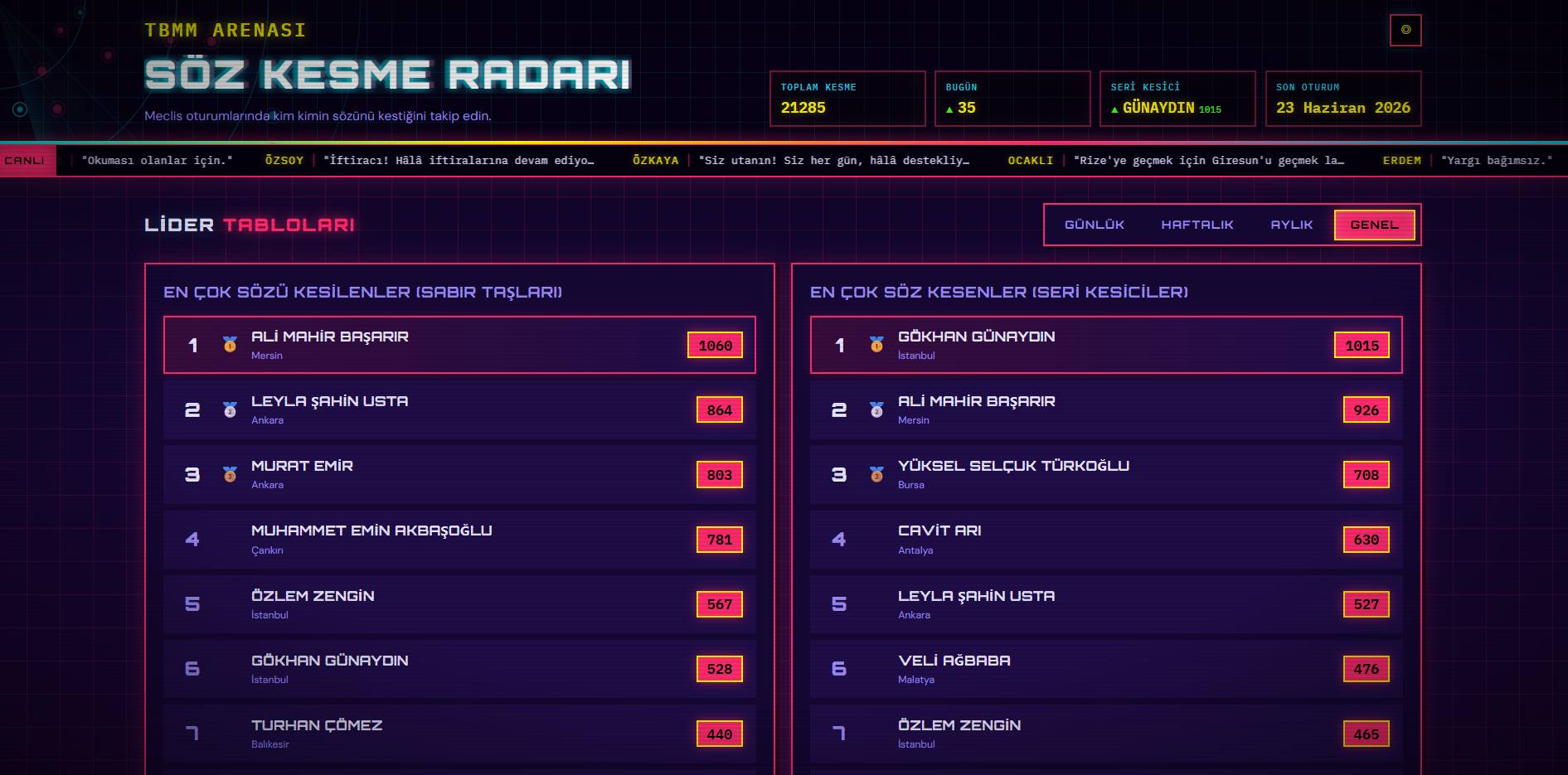Click the ÖZKAYA name in the live ticker
Viewport: 1568px width, 775px height.
click(x=655, y=161)
